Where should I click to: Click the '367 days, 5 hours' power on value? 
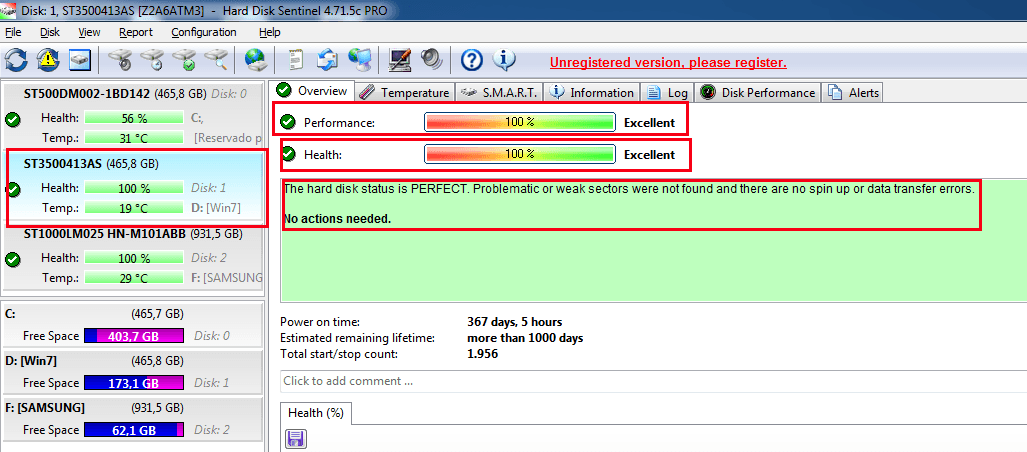(515, 322)
